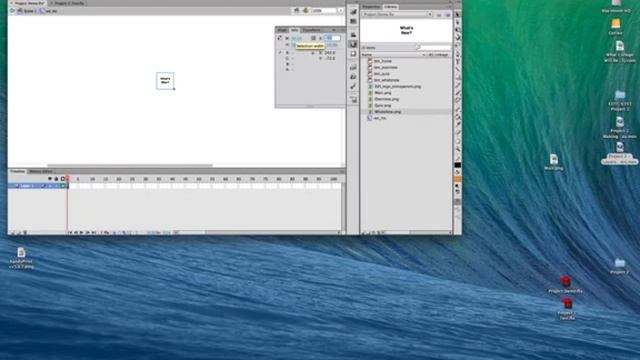Select Quiz.png in the library list
This screenshot has height=360, width=640.
tap(382, 105)
